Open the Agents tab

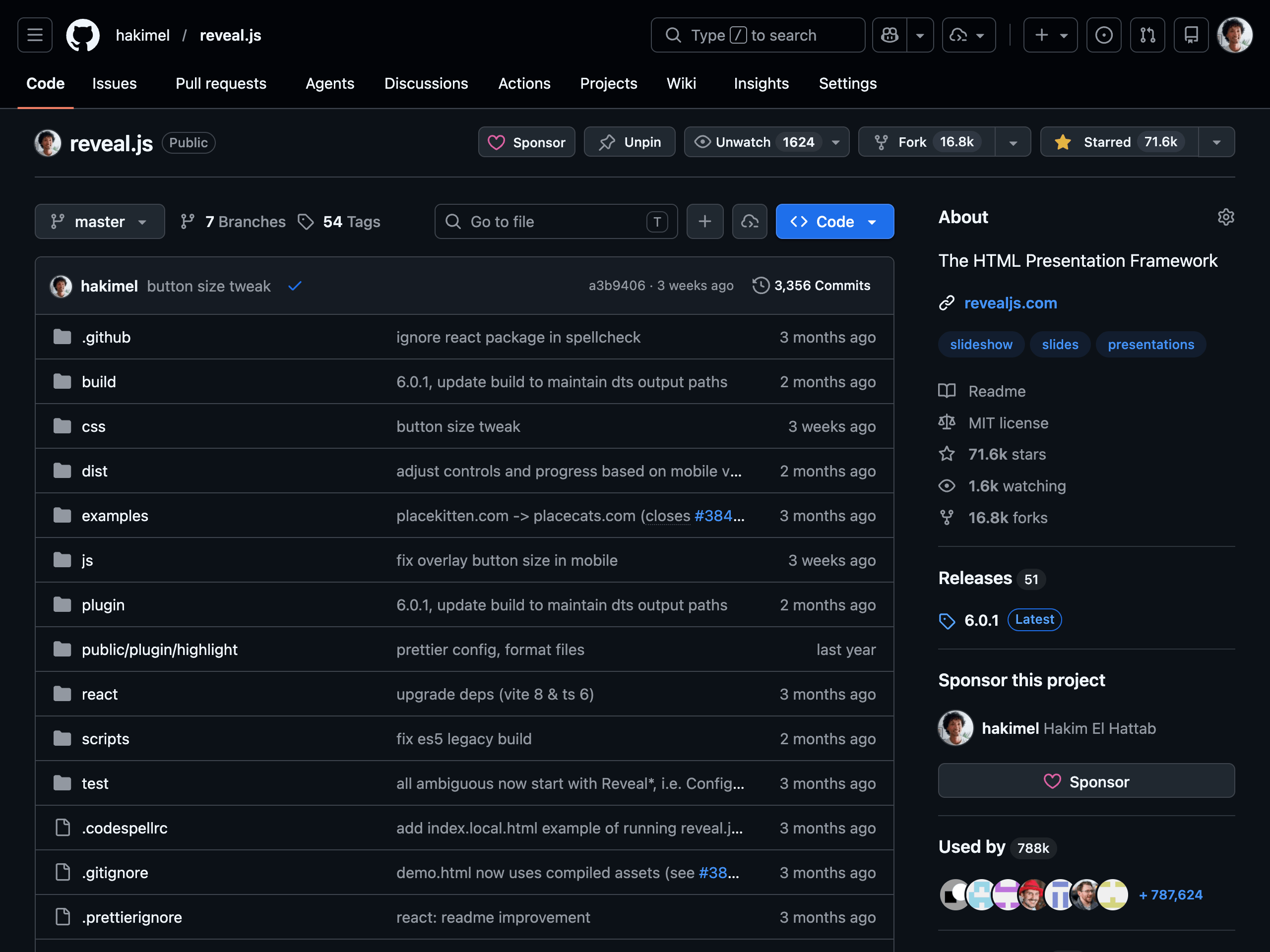[x=329, y=83]
